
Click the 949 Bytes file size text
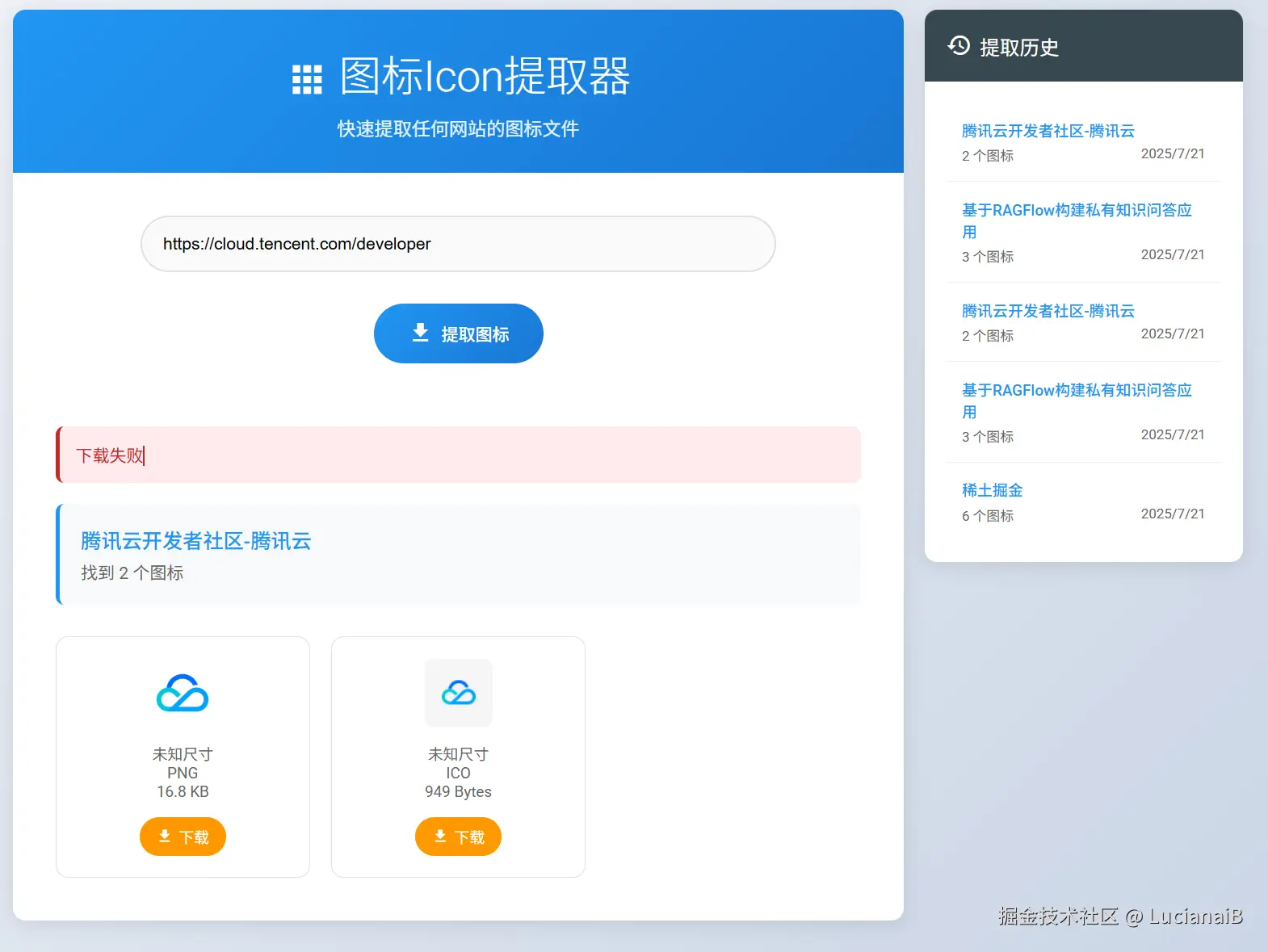458,791
